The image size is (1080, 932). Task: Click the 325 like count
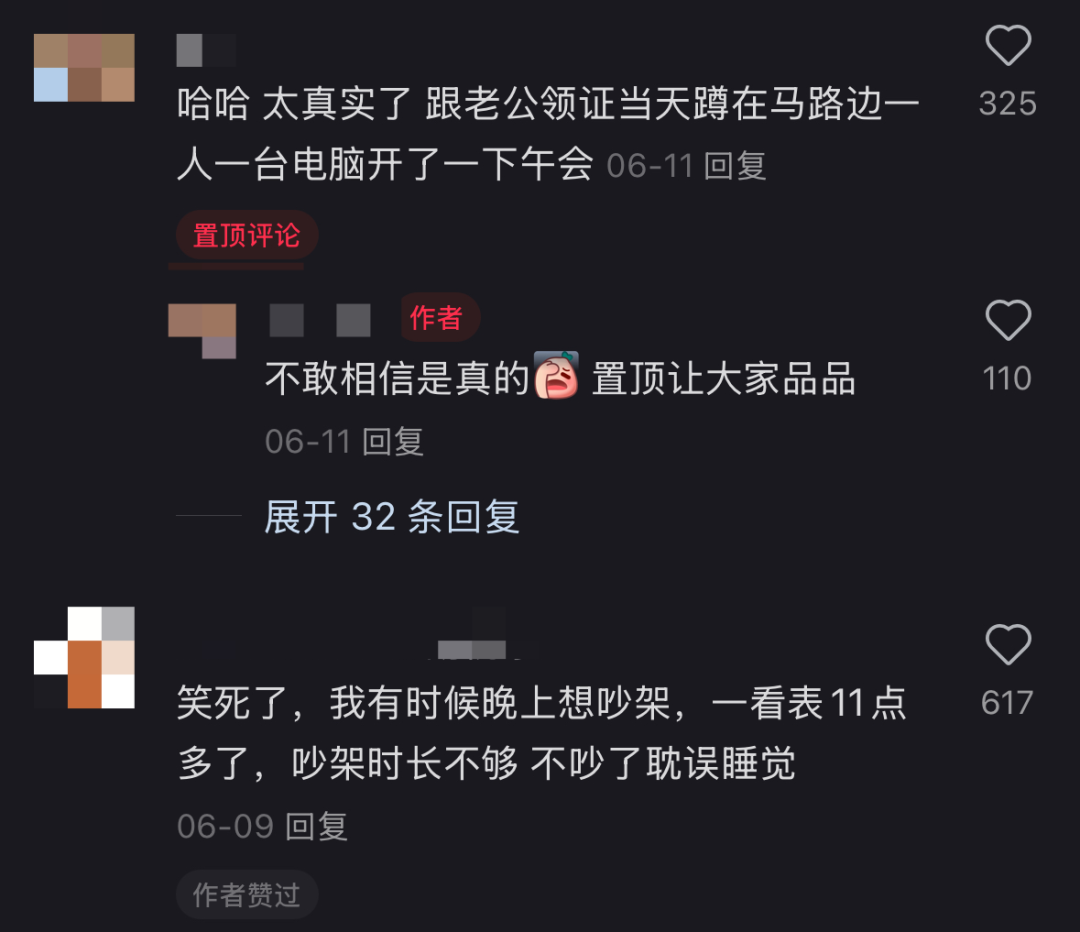(x=1008, y=103)
